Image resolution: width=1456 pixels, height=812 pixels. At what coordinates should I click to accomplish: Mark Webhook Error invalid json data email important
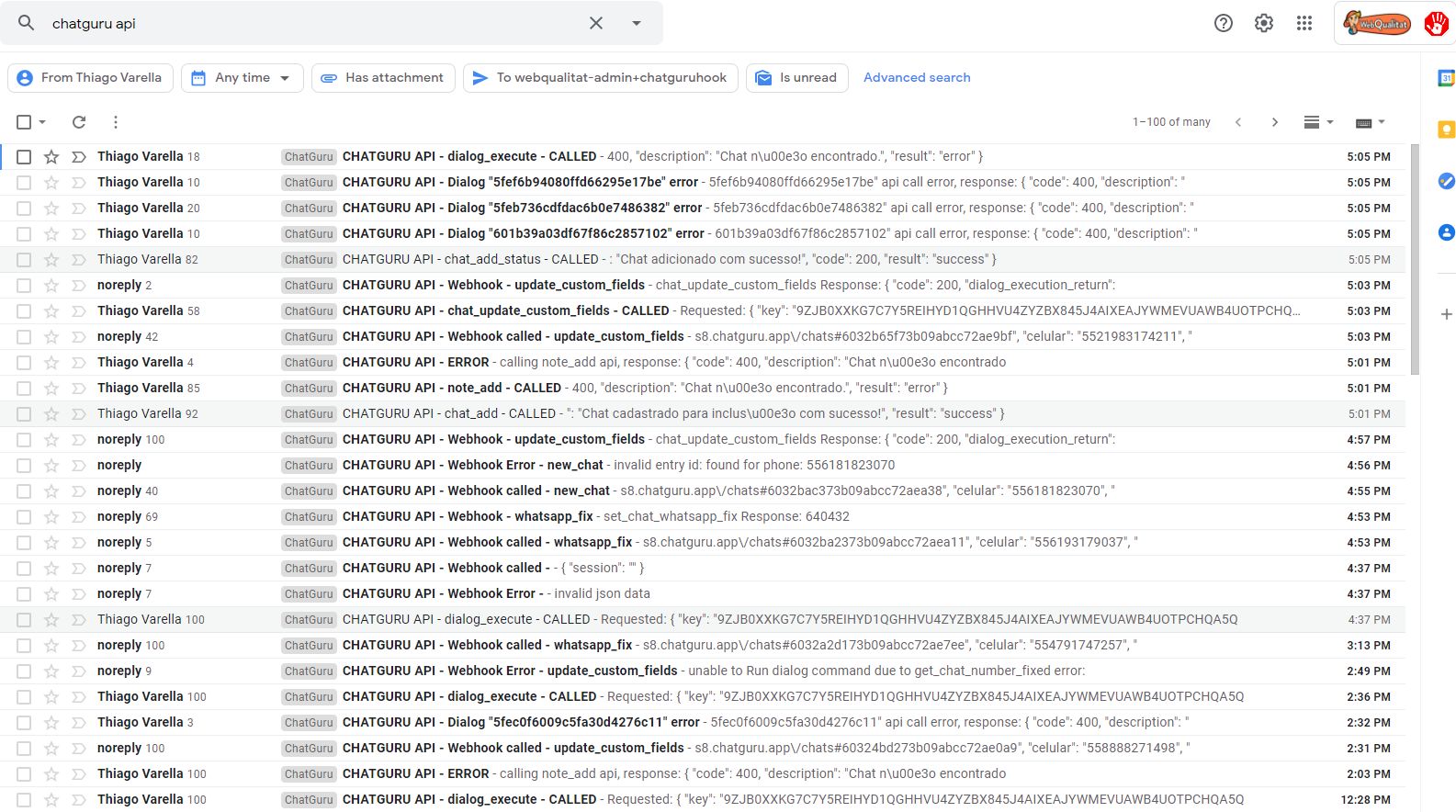[x=79, y=594]
